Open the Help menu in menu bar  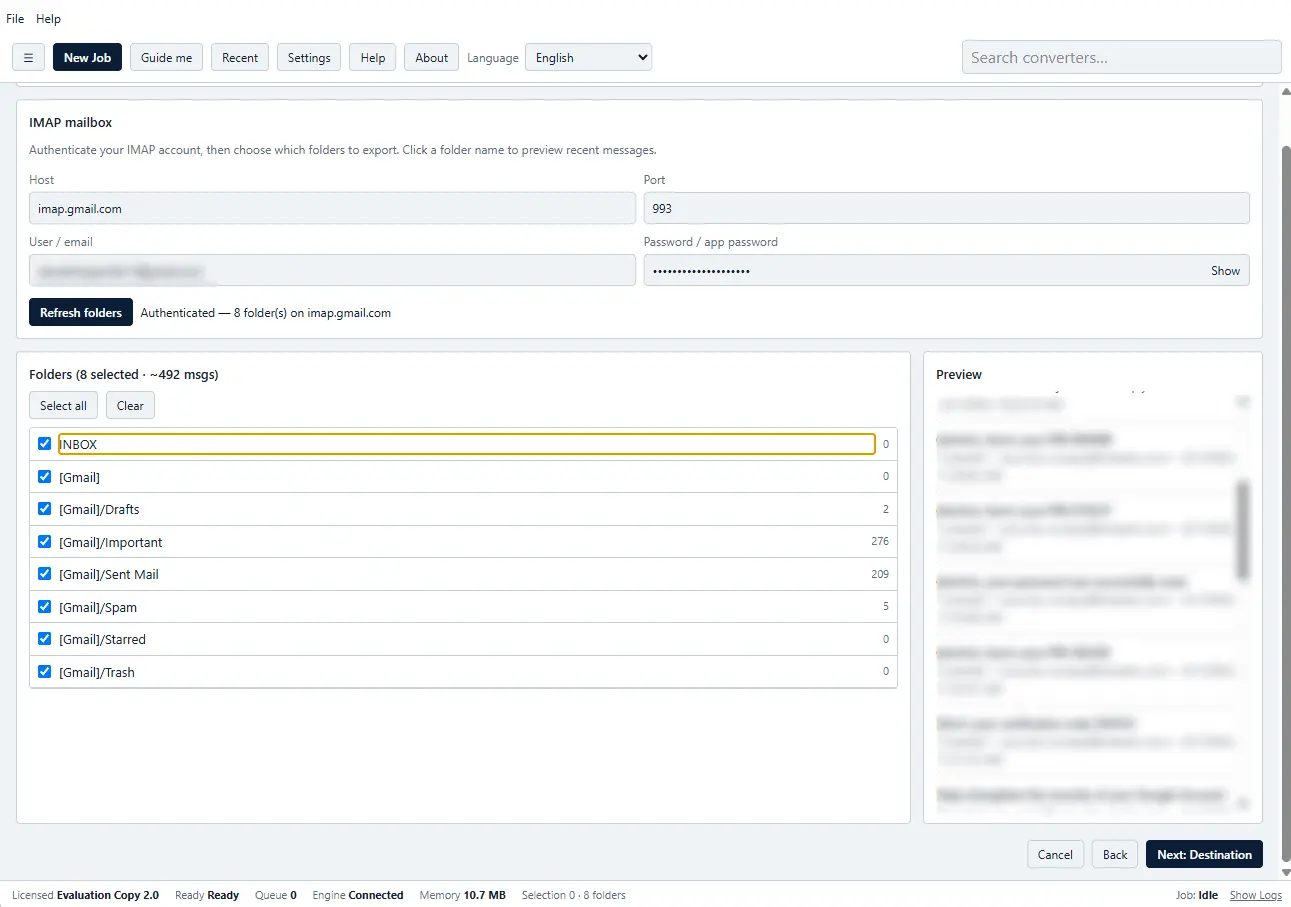[x=48, y=18]
